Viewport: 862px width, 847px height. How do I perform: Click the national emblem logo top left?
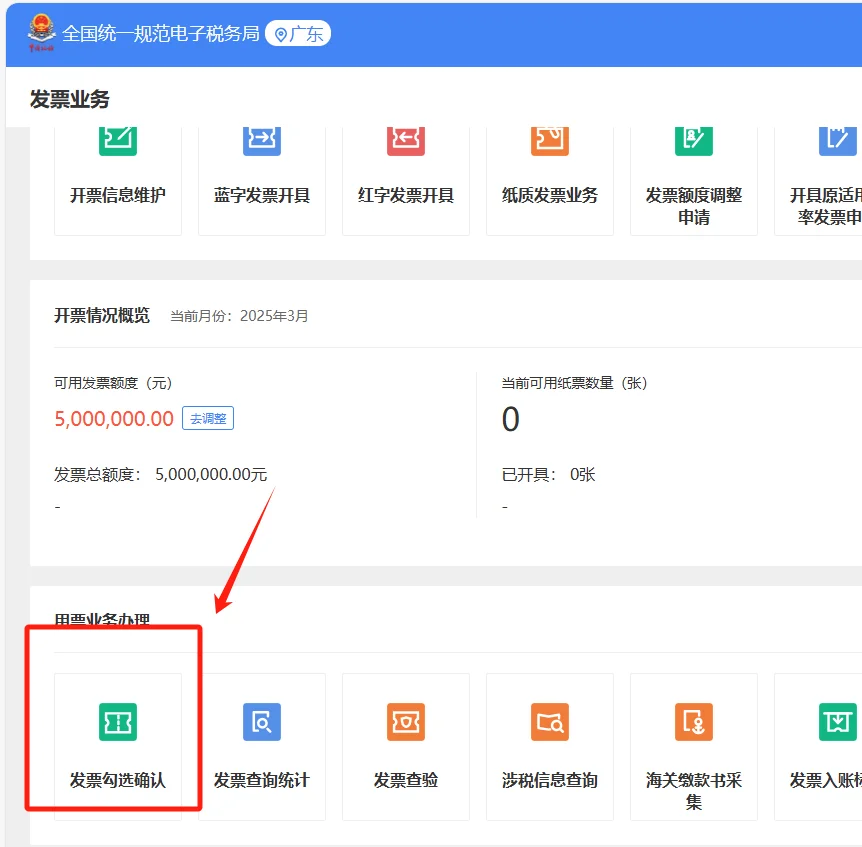(36, 32)
